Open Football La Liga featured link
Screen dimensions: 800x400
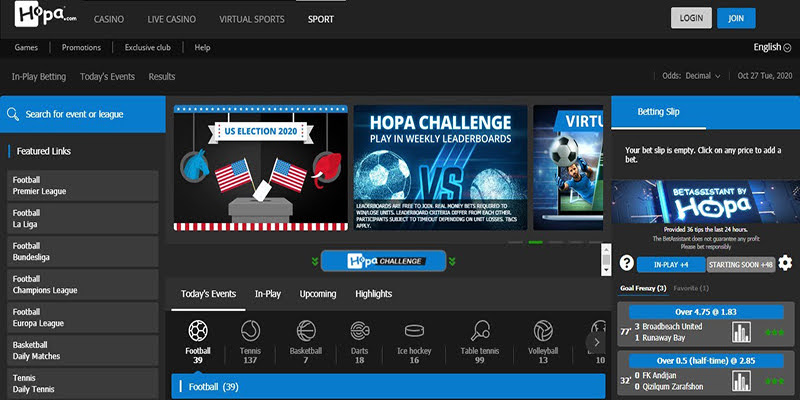(x=83, y=218)
